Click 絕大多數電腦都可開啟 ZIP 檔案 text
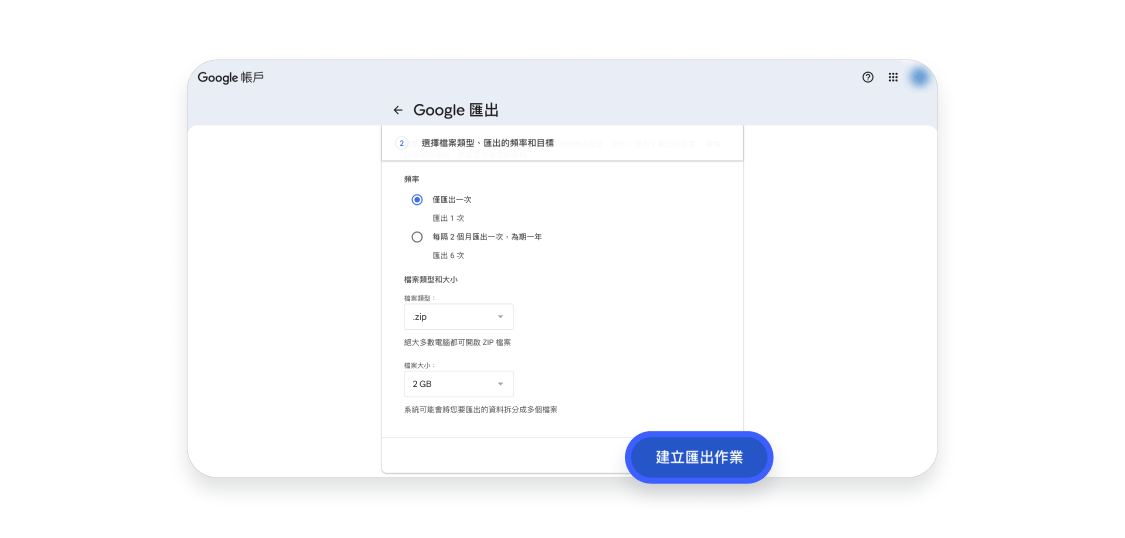This screenshot has width=1125, height=538. 458,343
